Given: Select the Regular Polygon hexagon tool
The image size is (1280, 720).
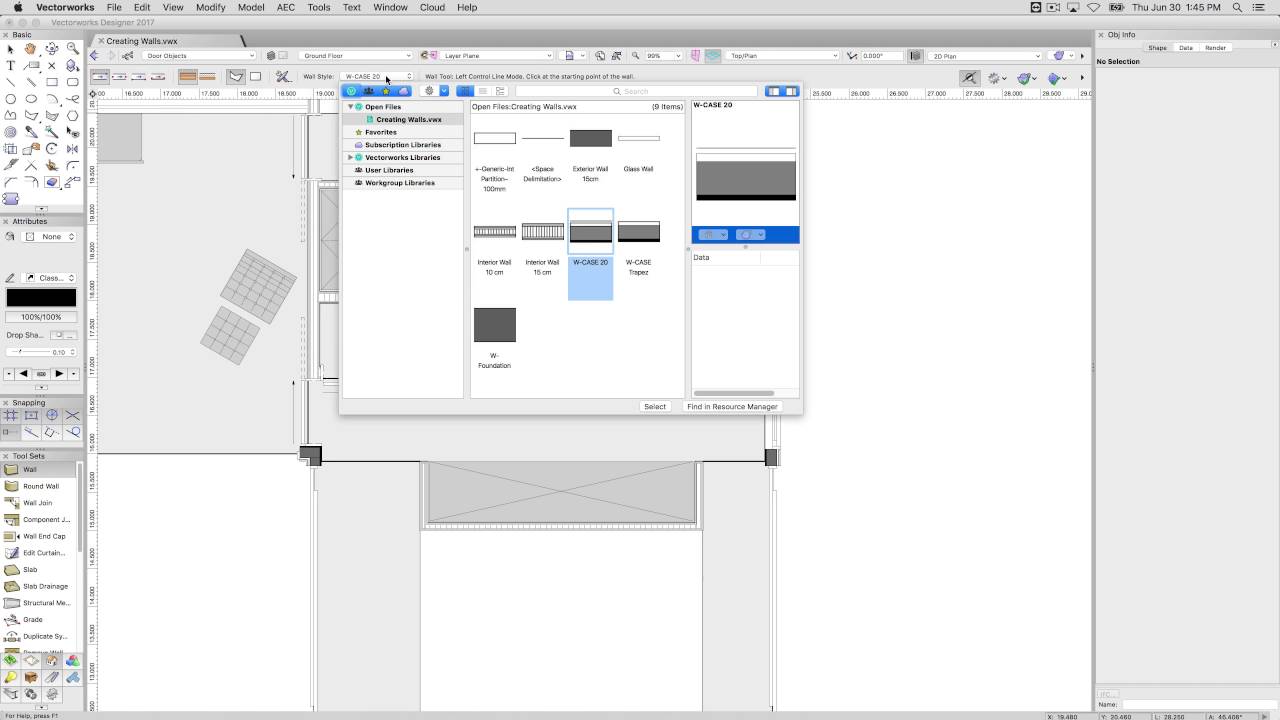Looking at the screenshot, I should (x=73, y=116).
